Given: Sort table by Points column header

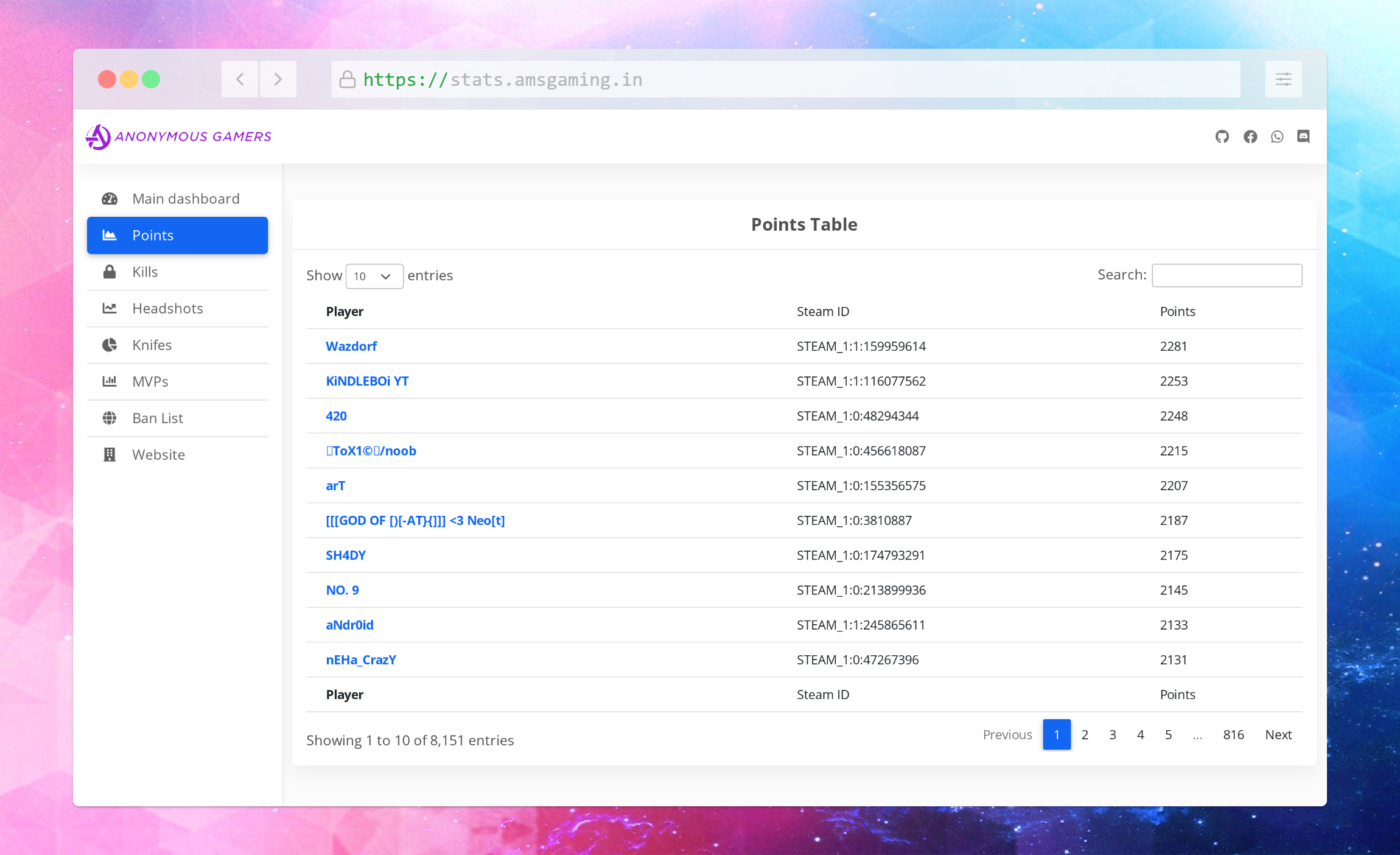Looking at the screenshot, I should click(x=1177, y=311).
